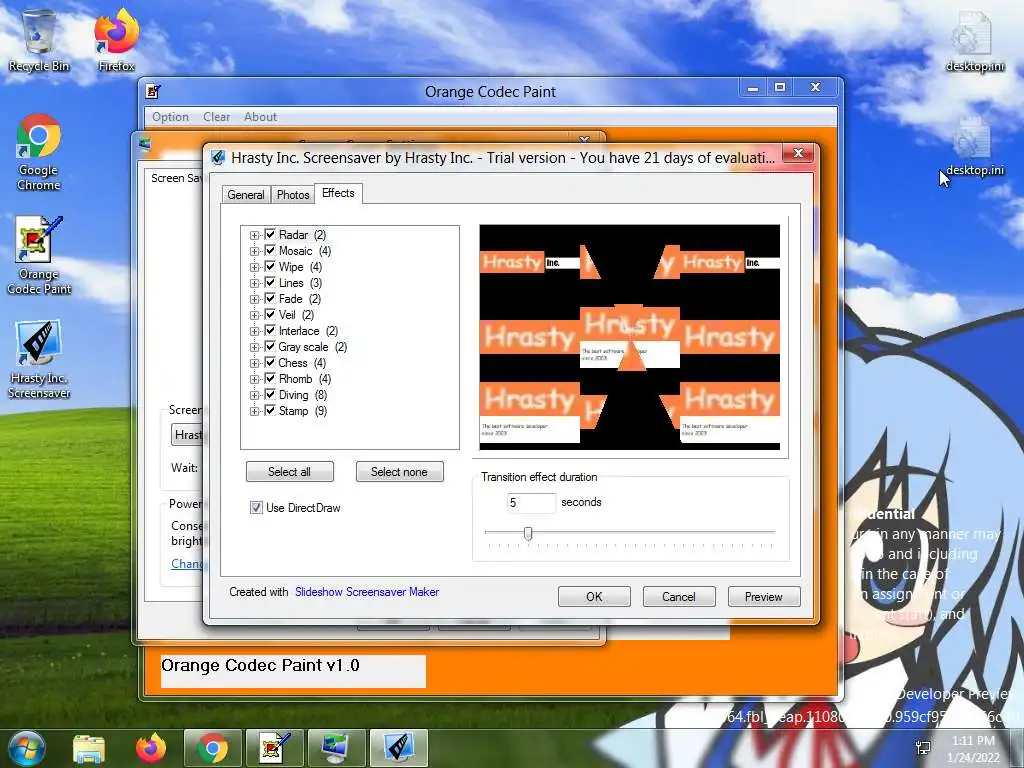
Task: Uncheck the Stamp effect checkbox
Action: pos(270,410)
